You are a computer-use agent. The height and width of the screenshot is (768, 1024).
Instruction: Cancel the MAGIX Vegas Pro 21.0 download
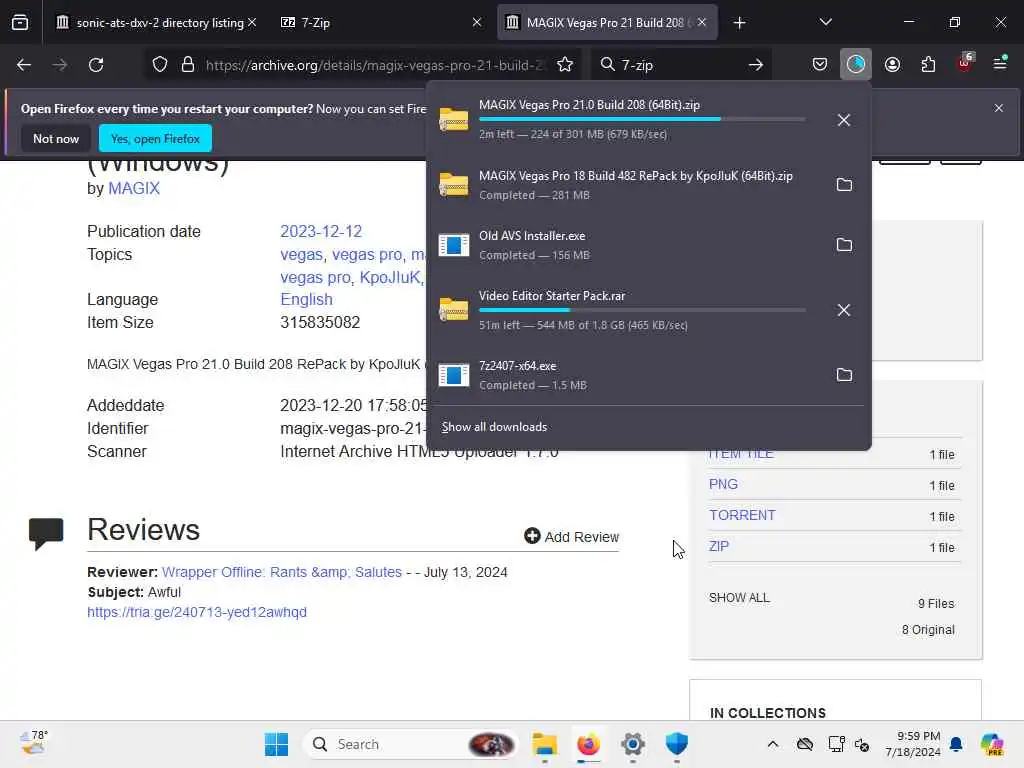pos(844,120)
